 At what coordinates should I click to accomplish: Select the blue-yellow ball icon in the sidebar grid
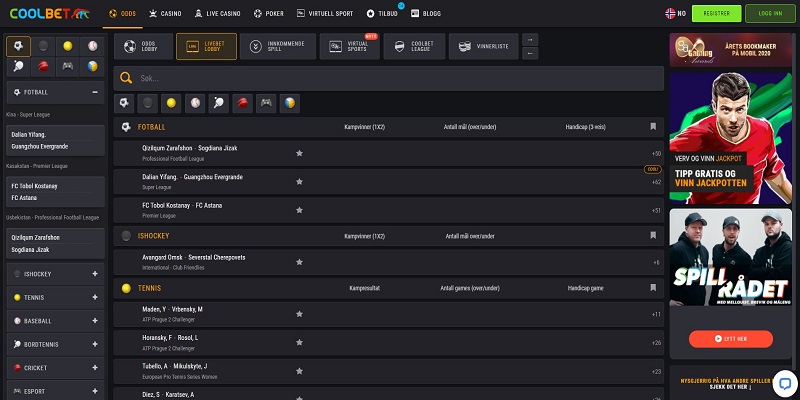(x=92, y=67)
